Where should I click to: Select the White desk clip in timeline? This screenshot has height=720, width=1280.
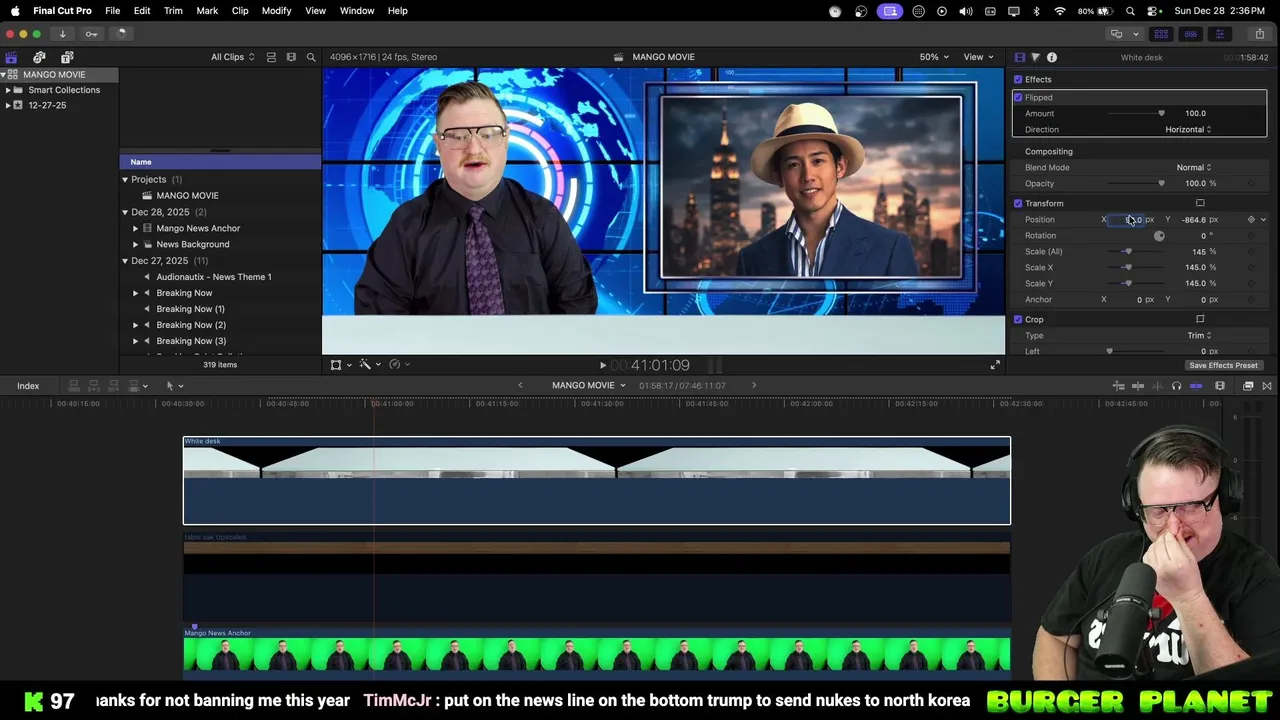coord(597,480)
